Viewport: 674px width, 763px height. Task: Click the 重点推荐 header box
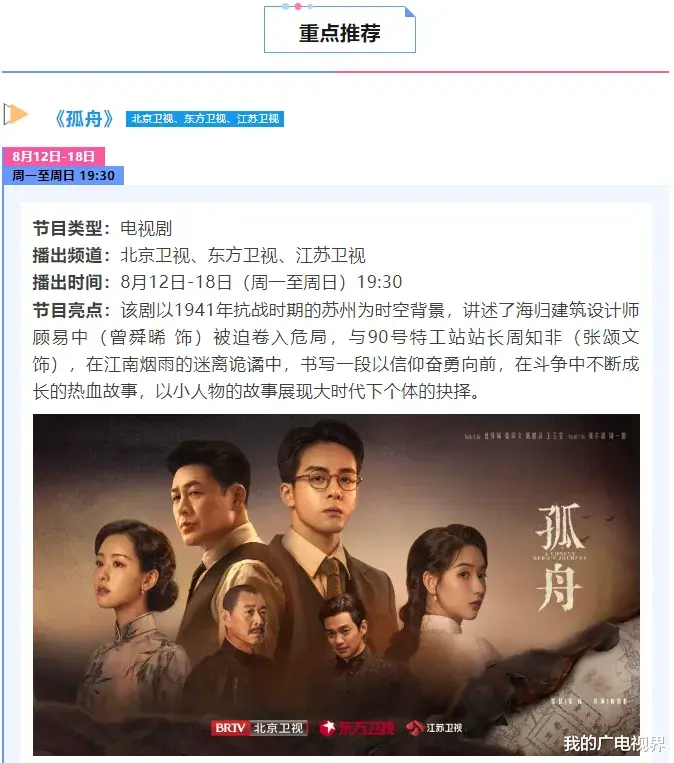pyautogui.click(x=340, y=30)
